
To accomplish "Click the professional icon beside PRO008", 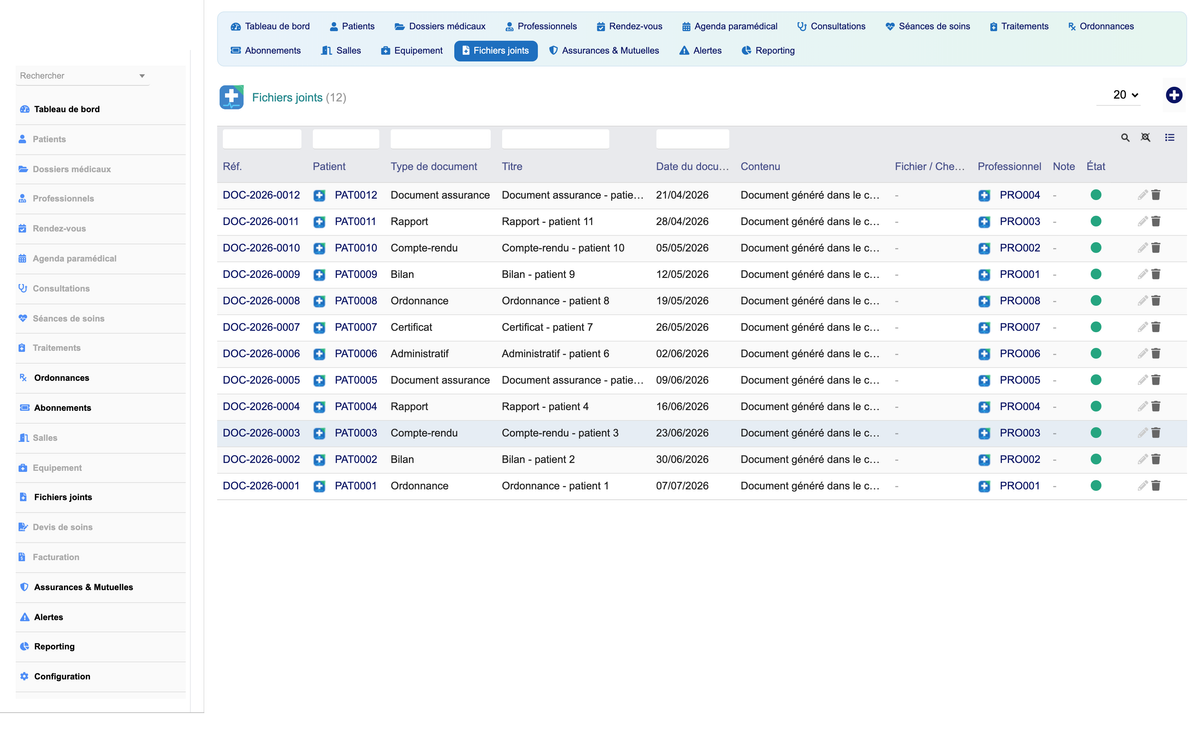I will [x=984, y=301].
